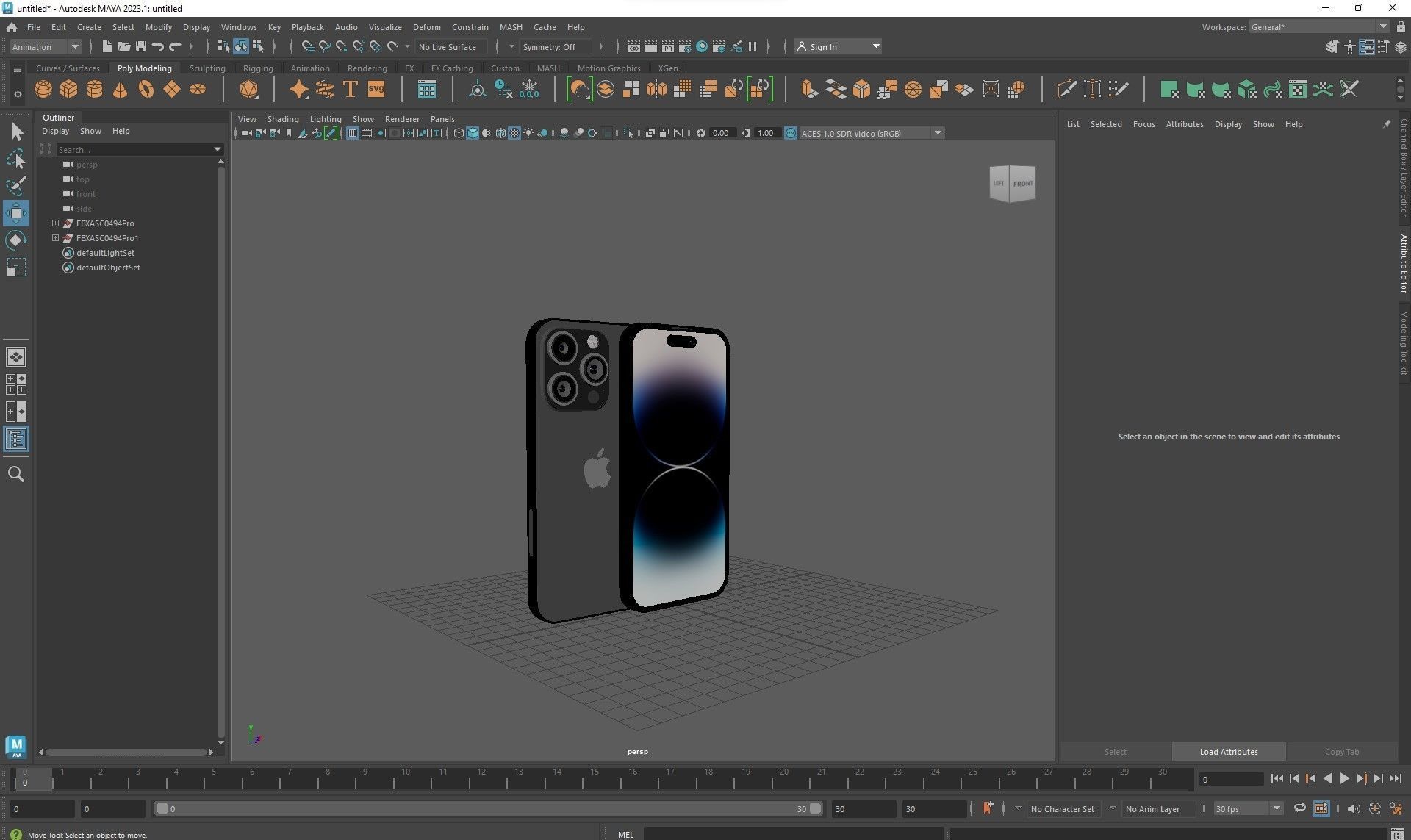Open the 30 fps frame rate dropdown
The width and height of the screenshot is (1411, 840).
(x=1248, y=808)
